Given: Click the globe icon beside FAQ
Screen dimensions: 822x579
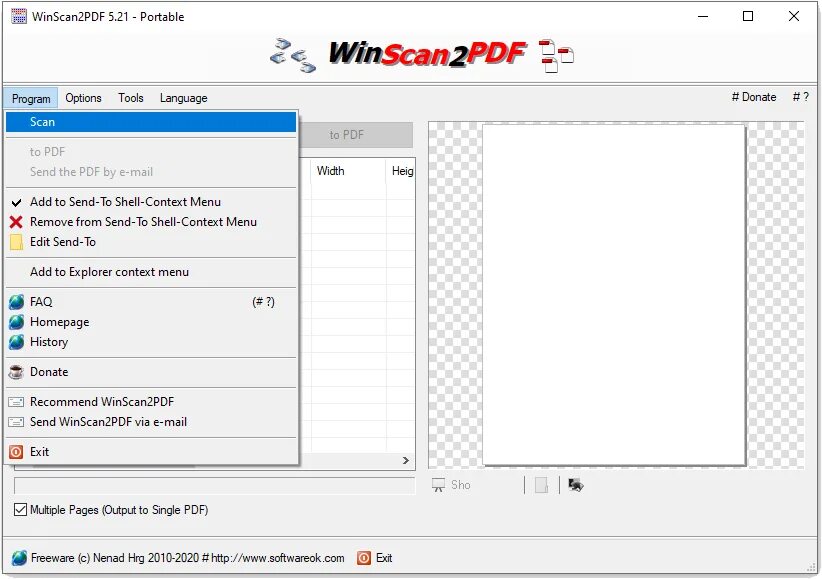Looking at the screenshot, I should 16,302.
